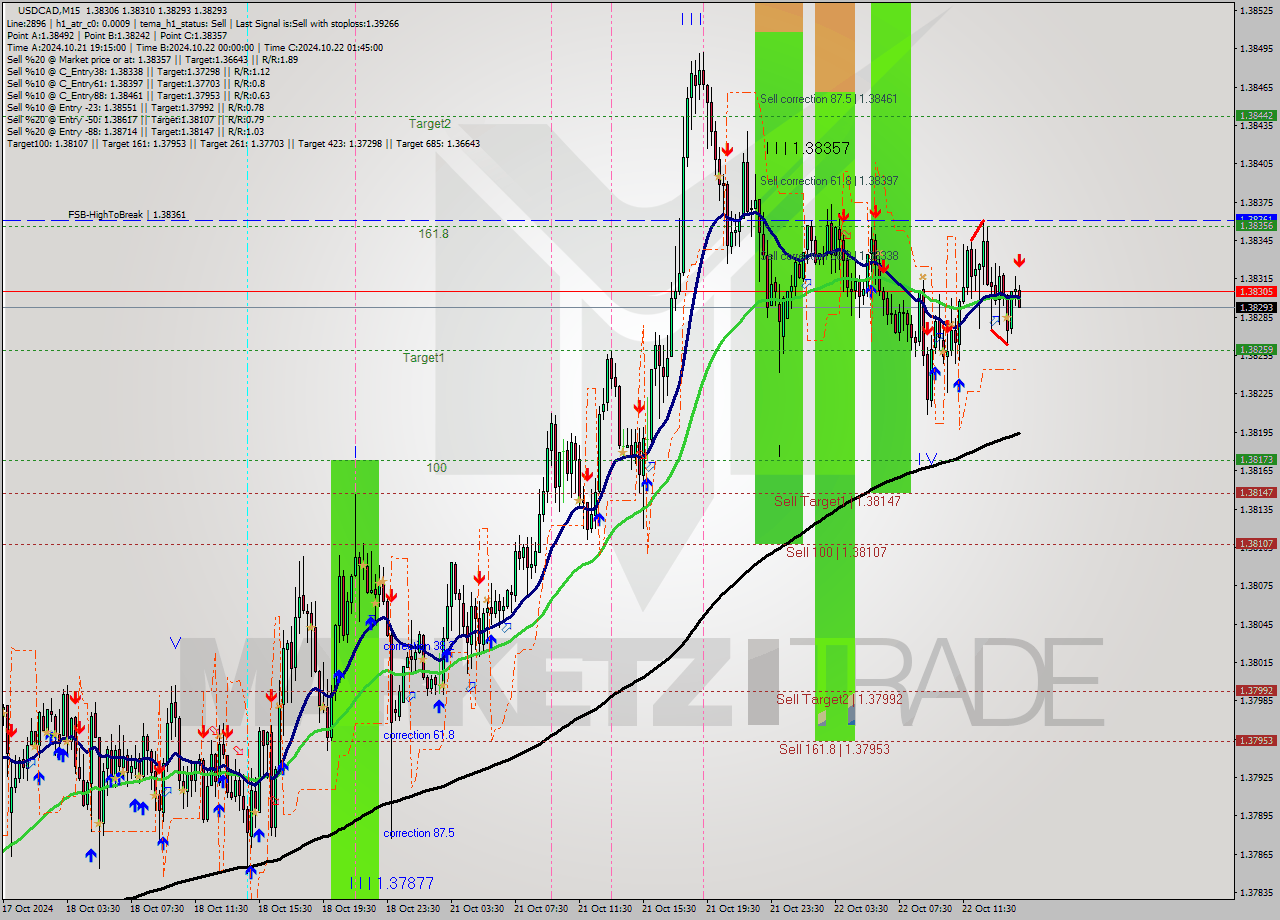Click the 1.38495 price scale value
This screenshot has width=1280, height=920.
1256,48
